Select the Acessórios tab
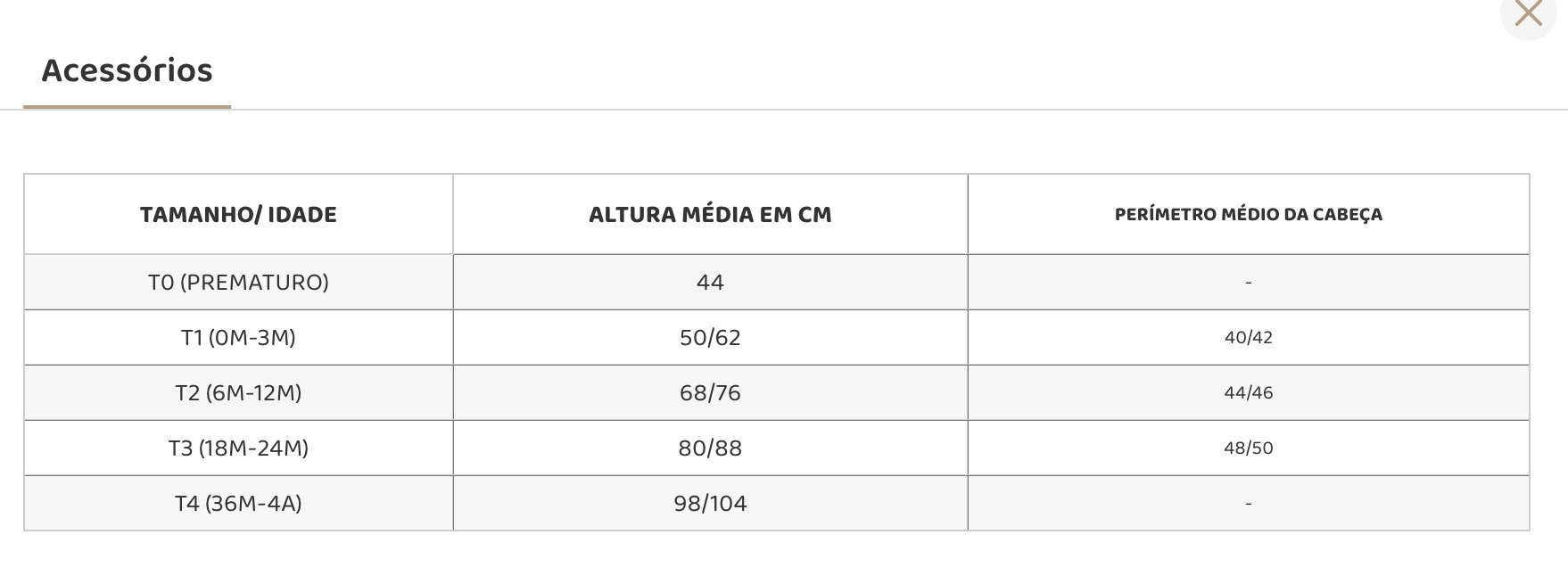The image size is (1568, 576). pyautogui.click(x=127, y=70)
